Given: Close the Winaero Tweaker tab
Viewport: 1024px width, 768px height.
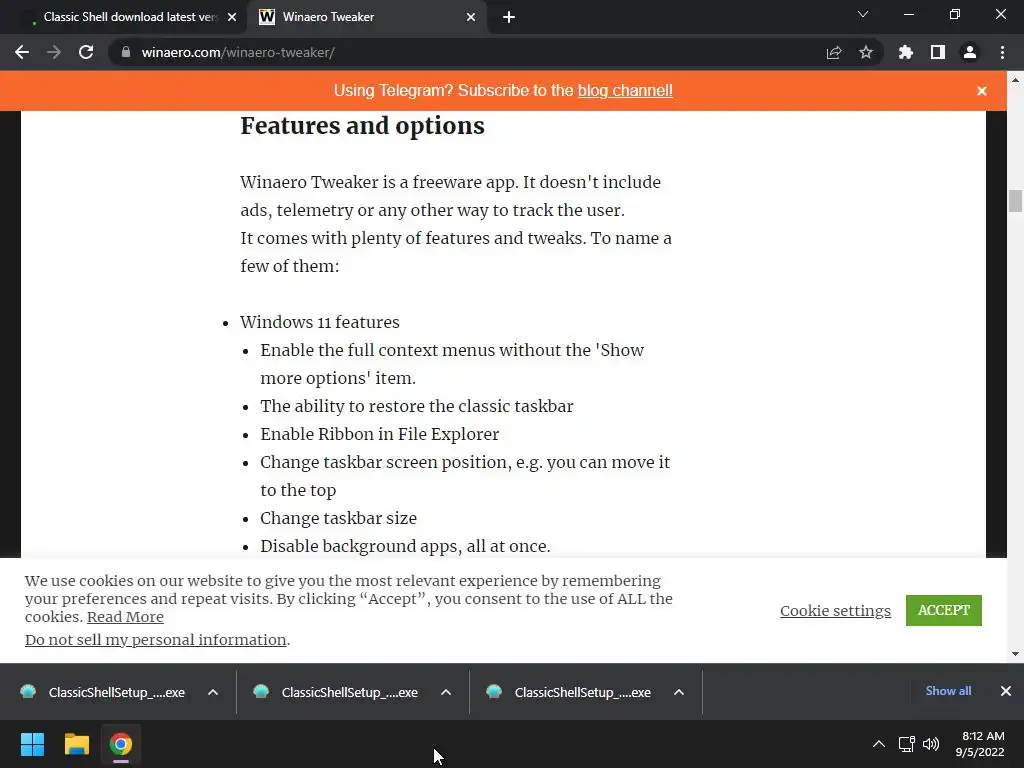Looking at the screenshot, I should (x=471, y=17).
